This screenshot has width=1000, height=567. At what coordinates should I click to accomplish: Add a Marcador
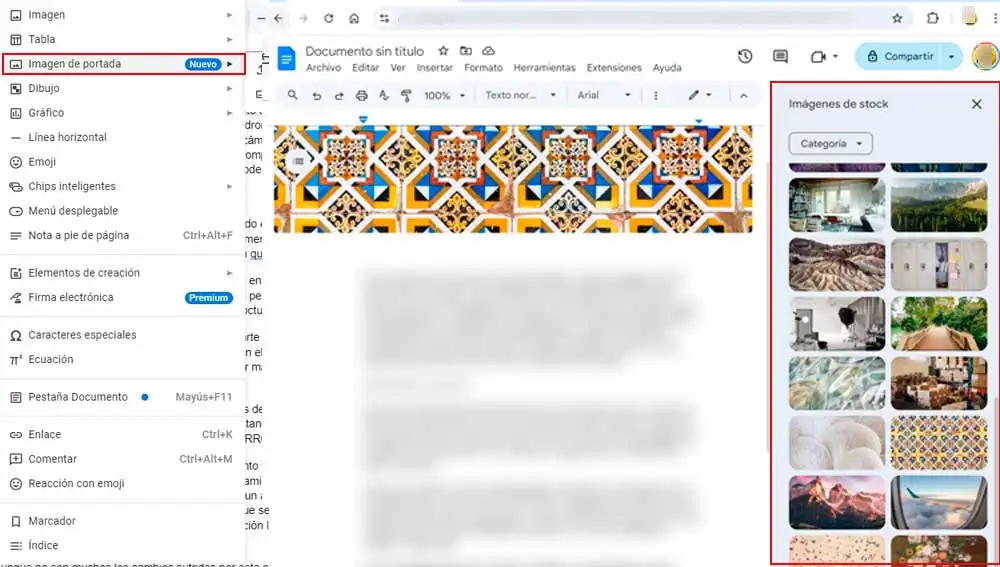(x=122, y=521)
